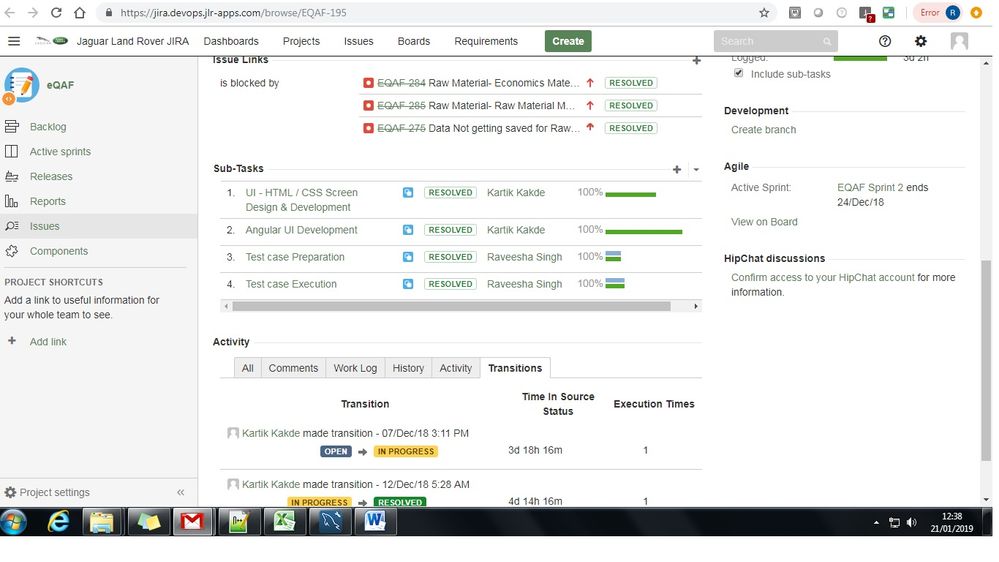This screenshot has height=562, width=999.
Task: Toggle Include sub-tasks checkbox
Action: click(738, 73)
